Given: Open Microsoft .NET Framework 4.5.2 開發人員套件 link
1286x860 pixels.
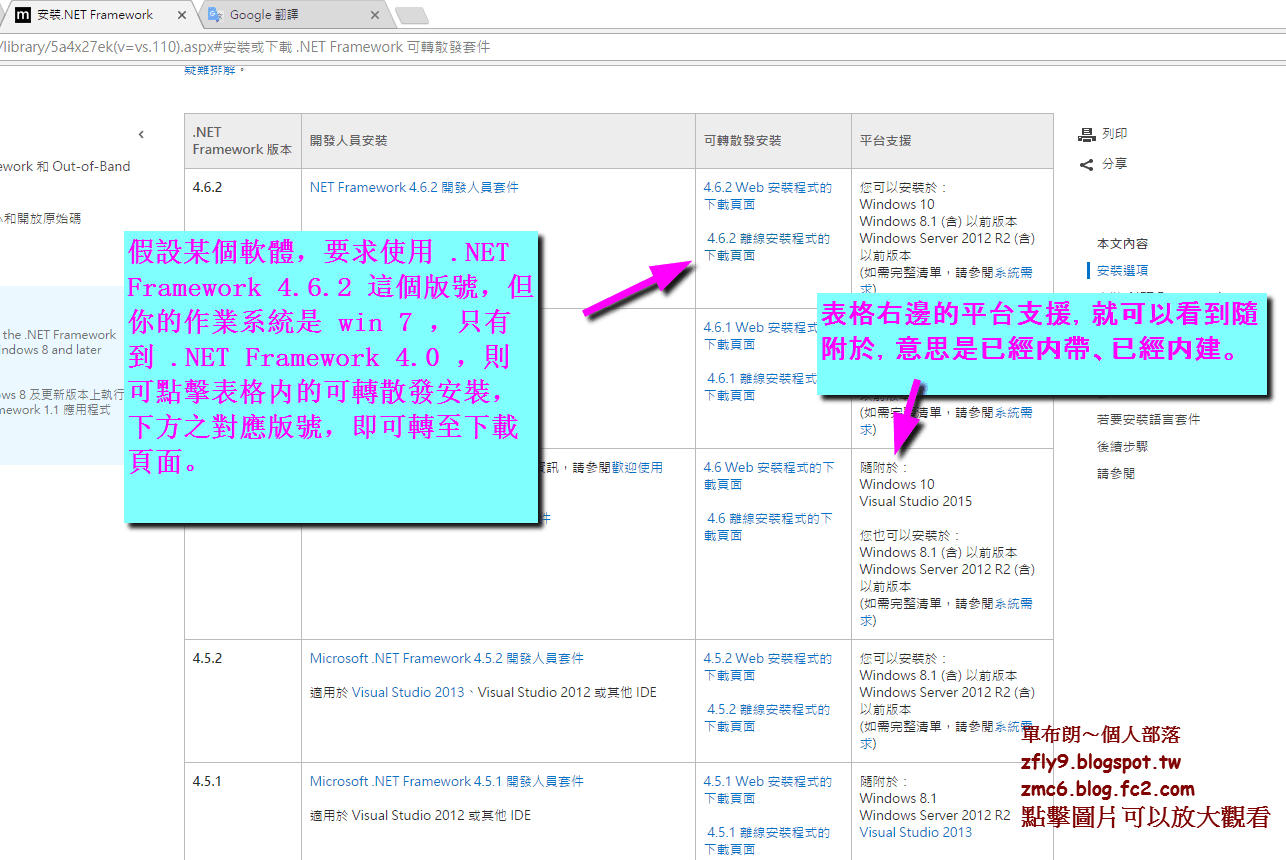Looking at the screenshot, I should click(446, 658).
